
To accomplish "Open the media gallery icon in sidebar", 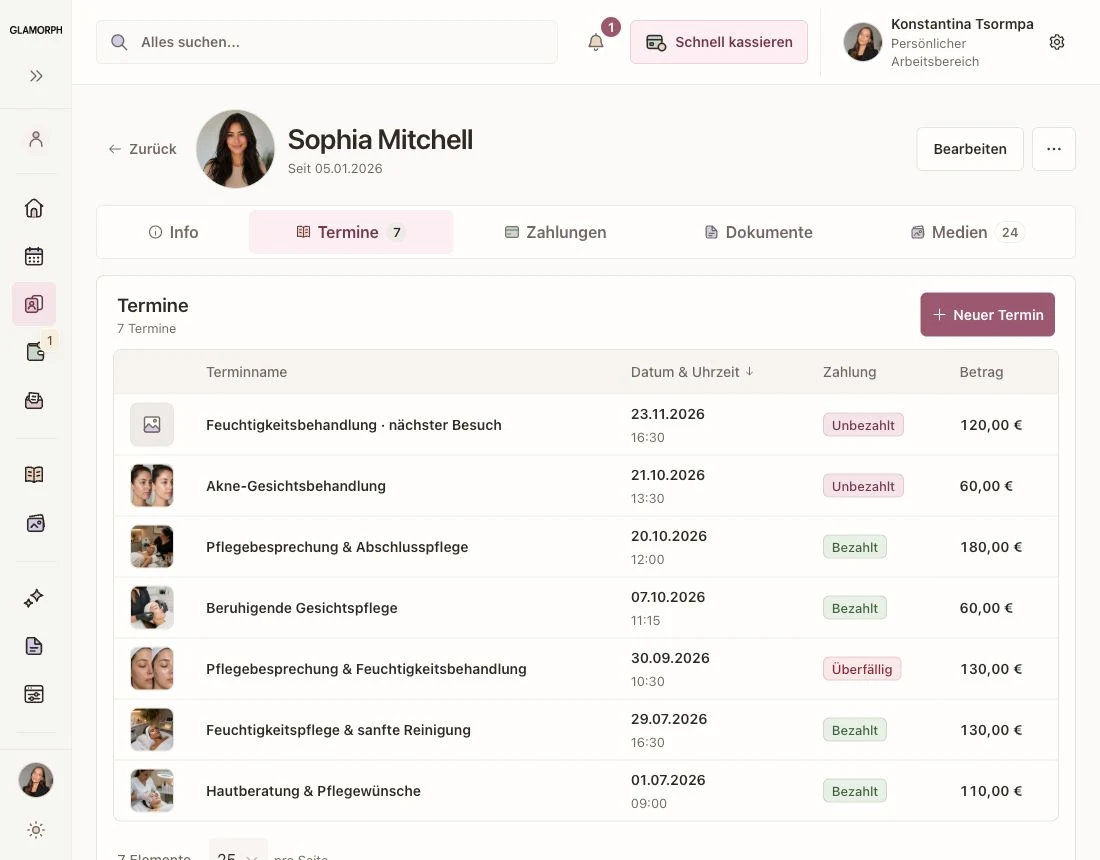I will pyautogui.click(x=35, y=523).
